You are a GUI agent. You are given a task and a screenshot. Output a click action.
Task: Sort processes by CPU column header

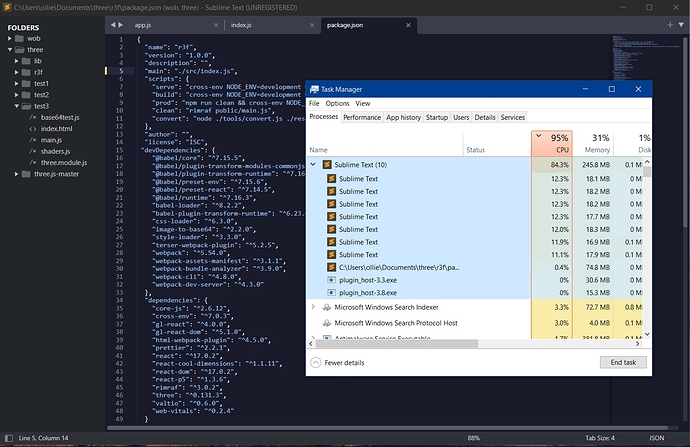tap(552, 143)
